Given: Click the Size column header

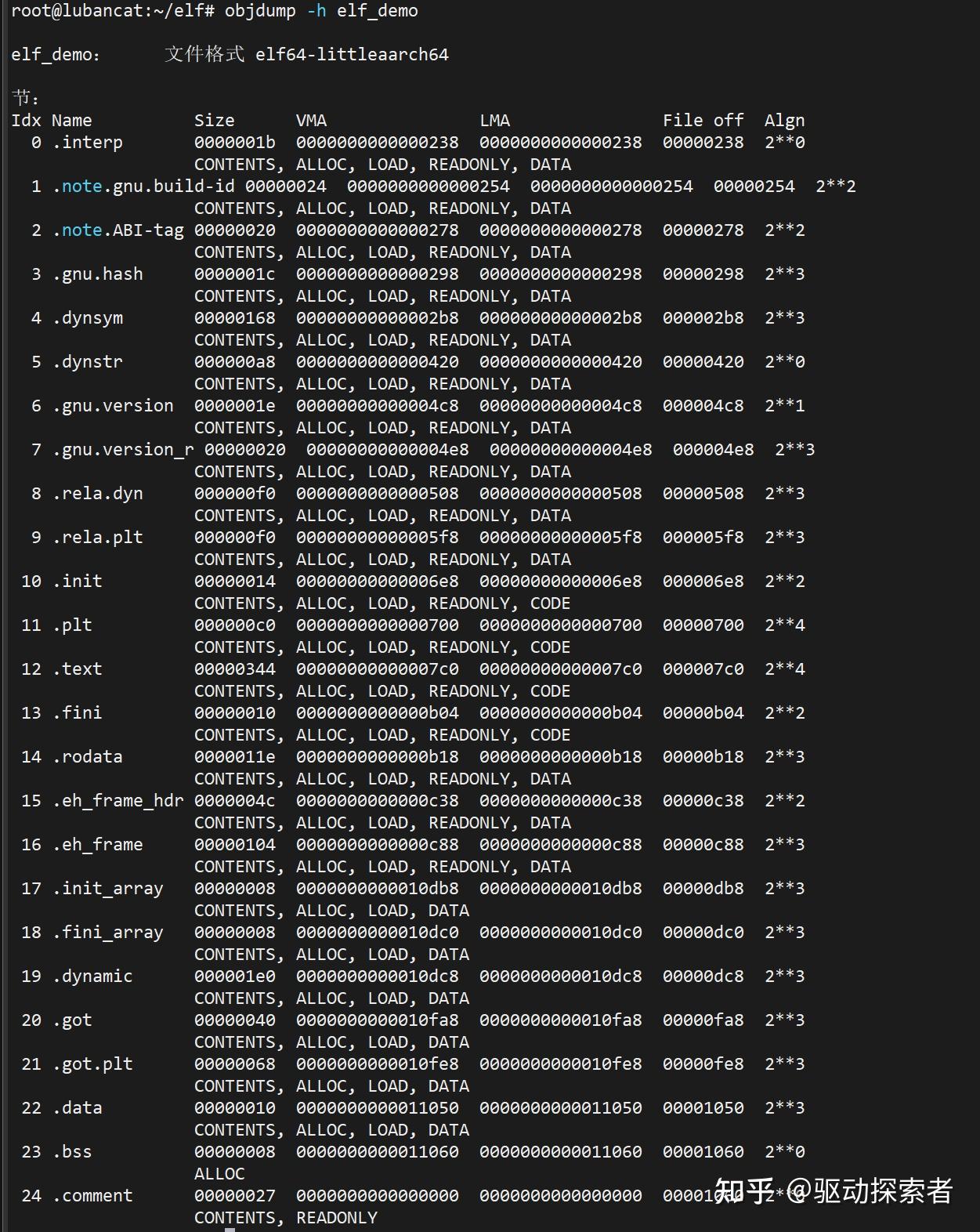Looking at the screenshot, I should click(x=215, y=121).
